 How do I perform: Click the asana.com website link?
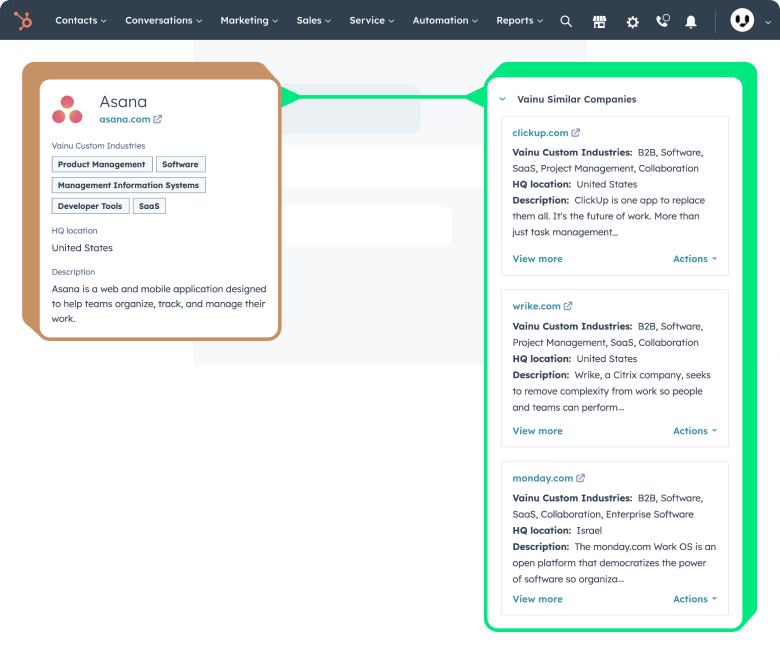[x=125, y=119]
